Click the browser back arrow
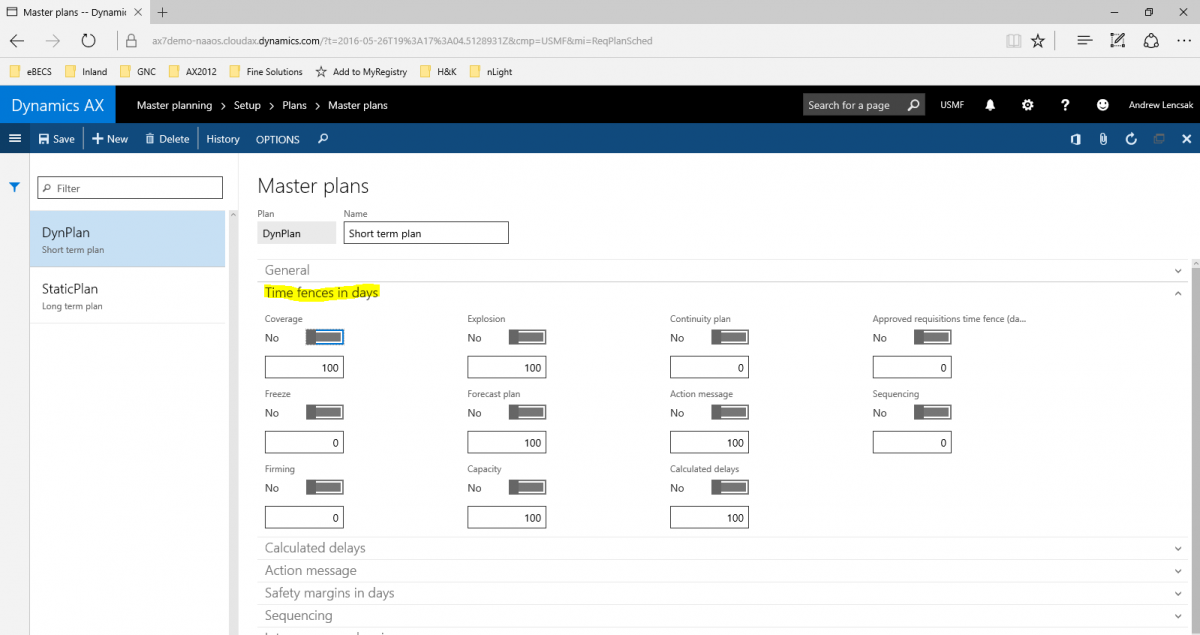1200x635 pixels. tap(18, 41)
